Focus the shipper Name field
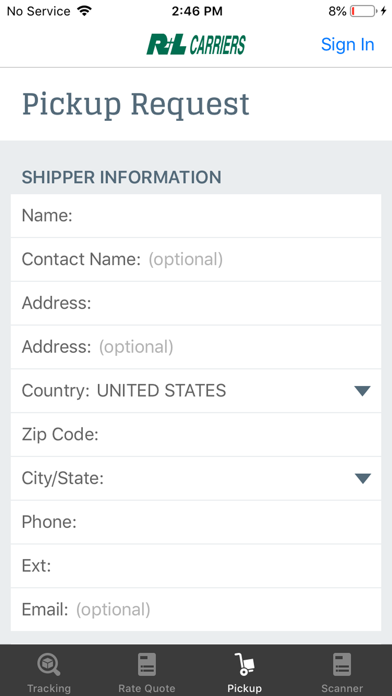Viewport: 392px width, 696px height. [x=196, y=216]
